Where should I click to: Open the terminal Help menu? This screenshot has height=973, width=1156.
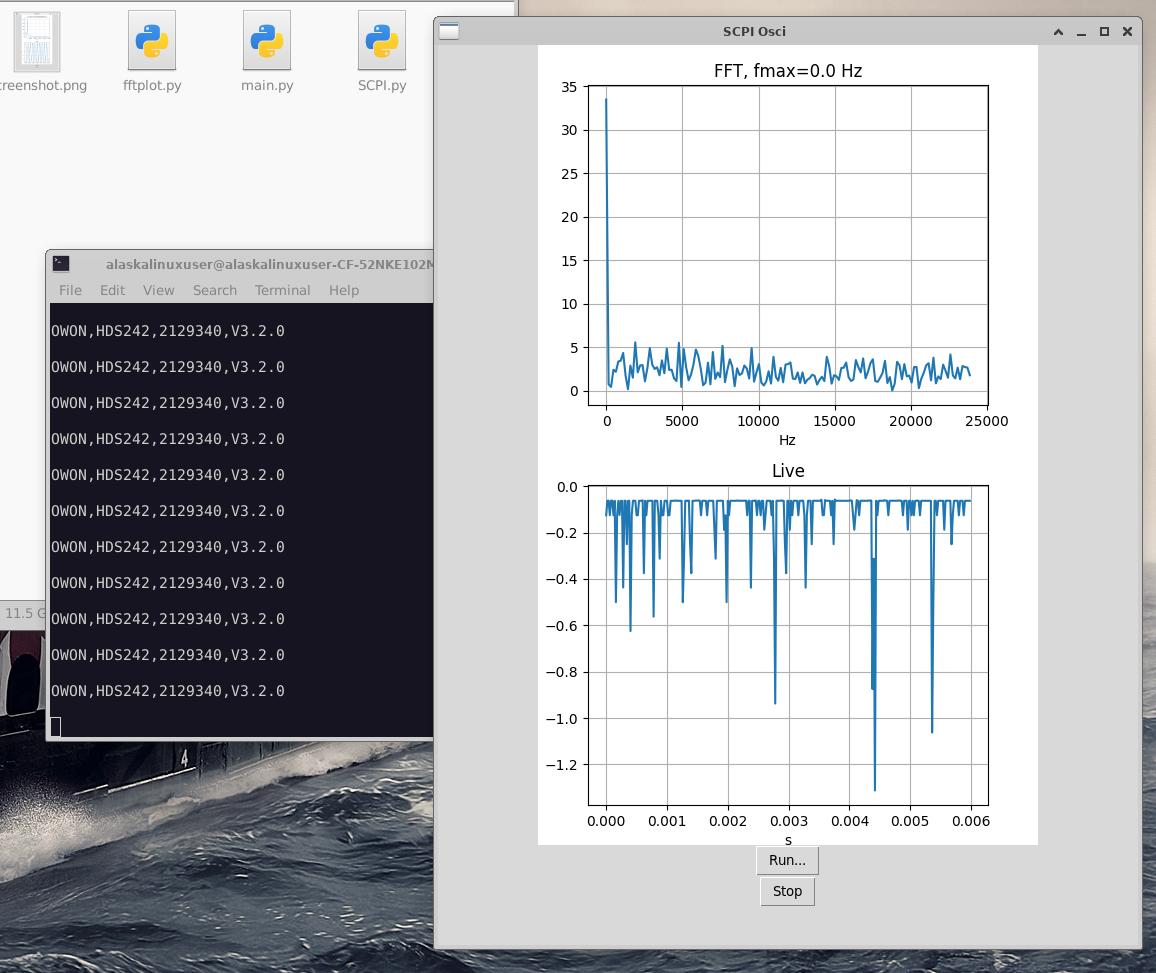click(x=343, y=290)
